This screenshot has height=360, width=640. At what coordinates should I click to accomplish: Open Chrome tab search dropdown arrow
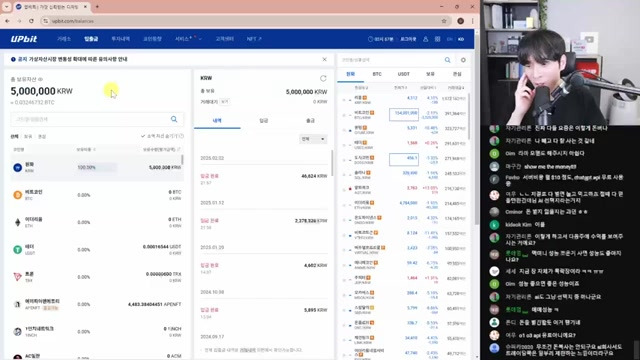pyautogui.click(x=7, y=7)
